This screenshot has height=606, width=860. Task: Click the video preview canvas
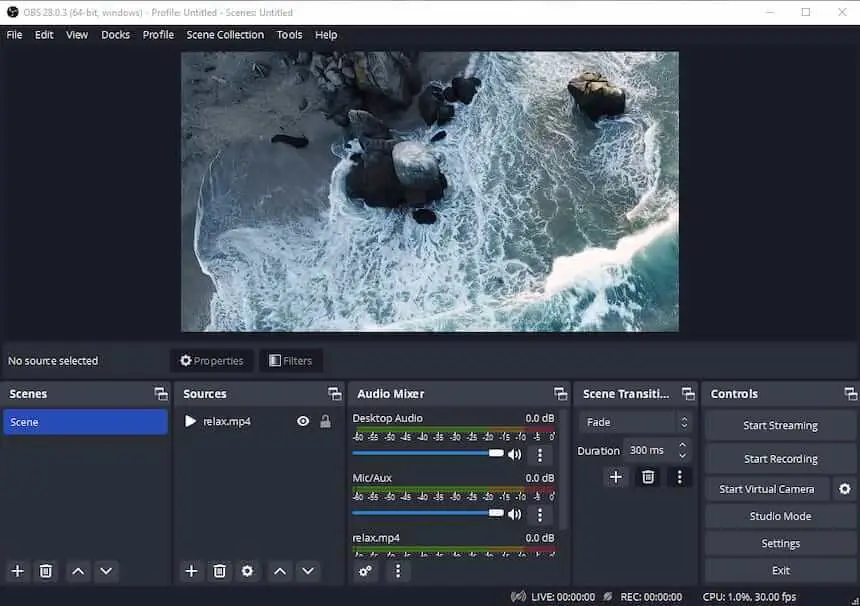pyautogui.click(x=429, y=191)
